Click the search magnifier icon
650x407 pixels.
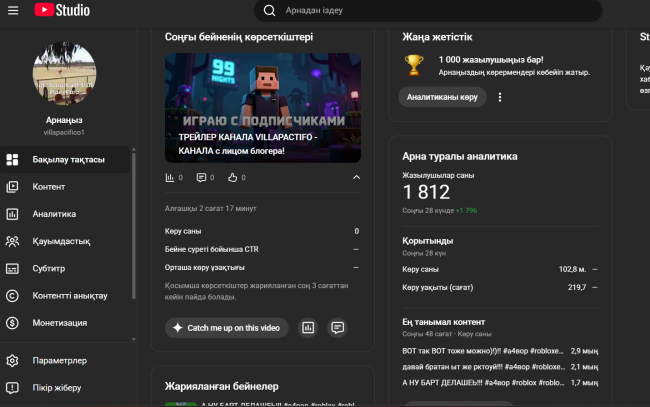pos(269,10)
